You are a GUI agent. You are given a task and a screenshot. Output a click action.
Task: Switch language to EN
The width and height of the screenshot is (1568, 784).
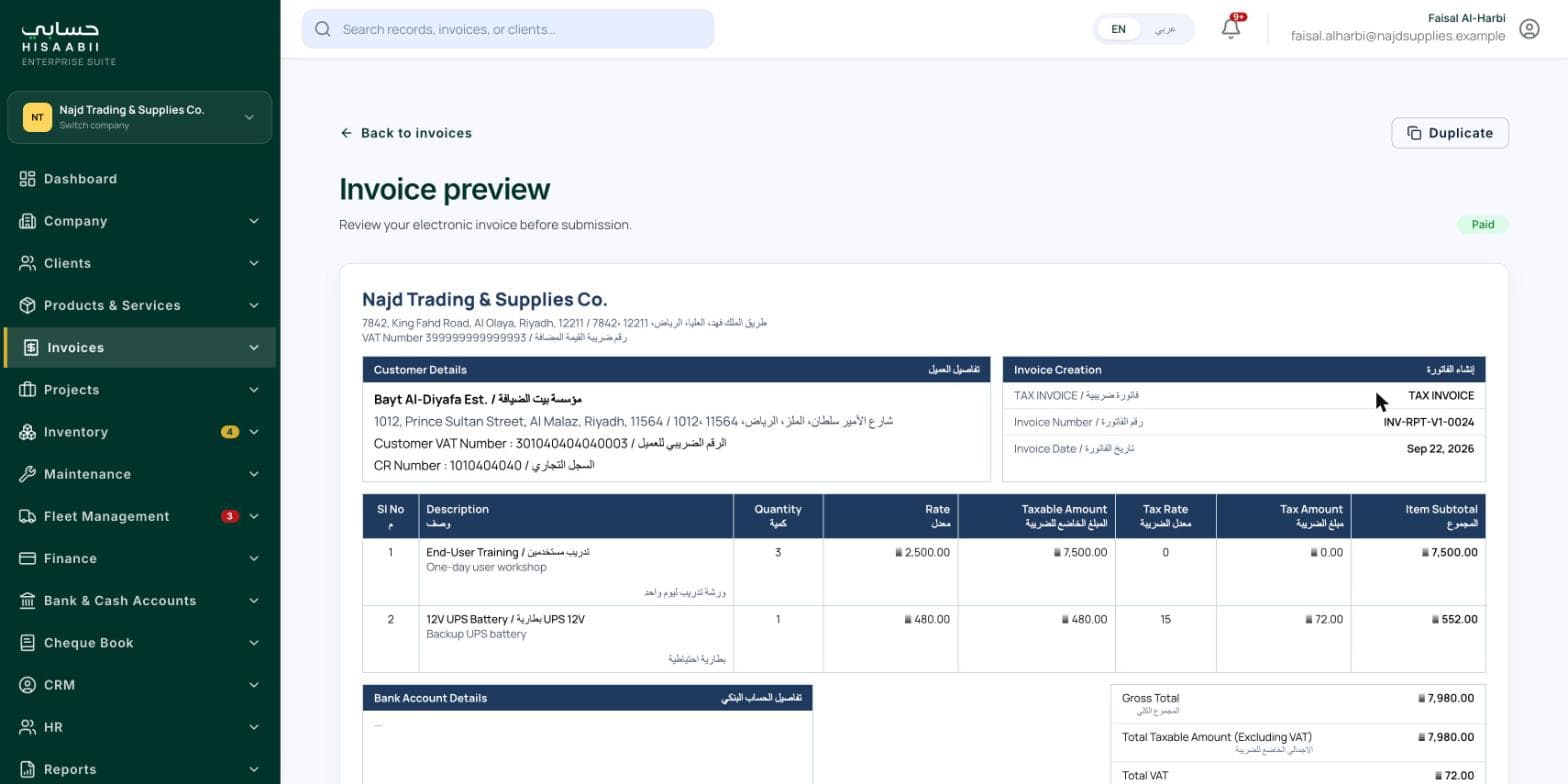tap(1119, 29)
